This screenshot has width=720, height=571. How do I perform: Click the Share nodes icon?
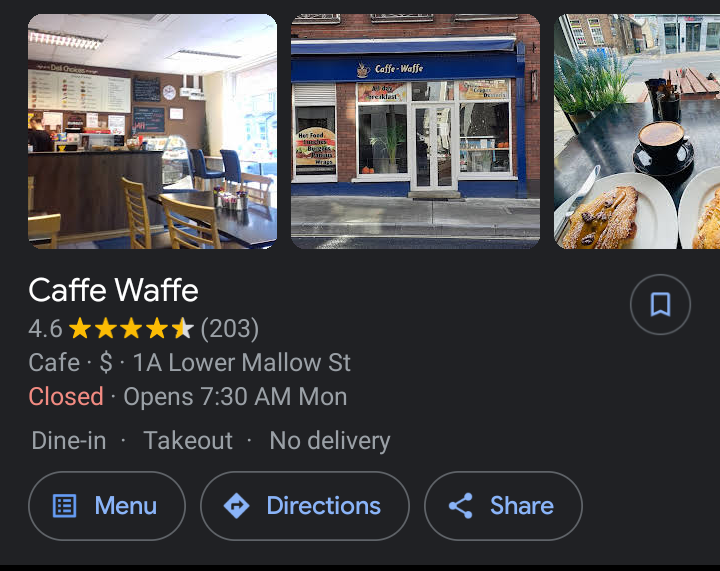tap(461, 506)
